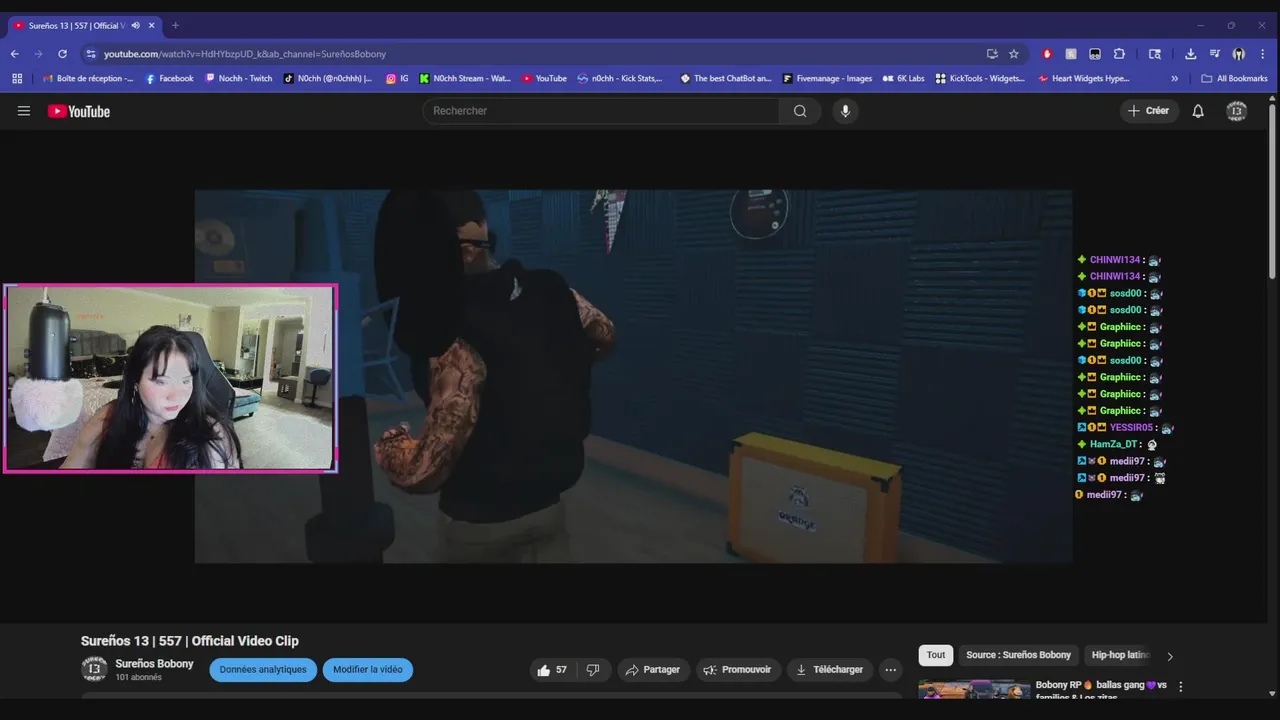Open the Extensions puzzle icon

click(1119, 54)
